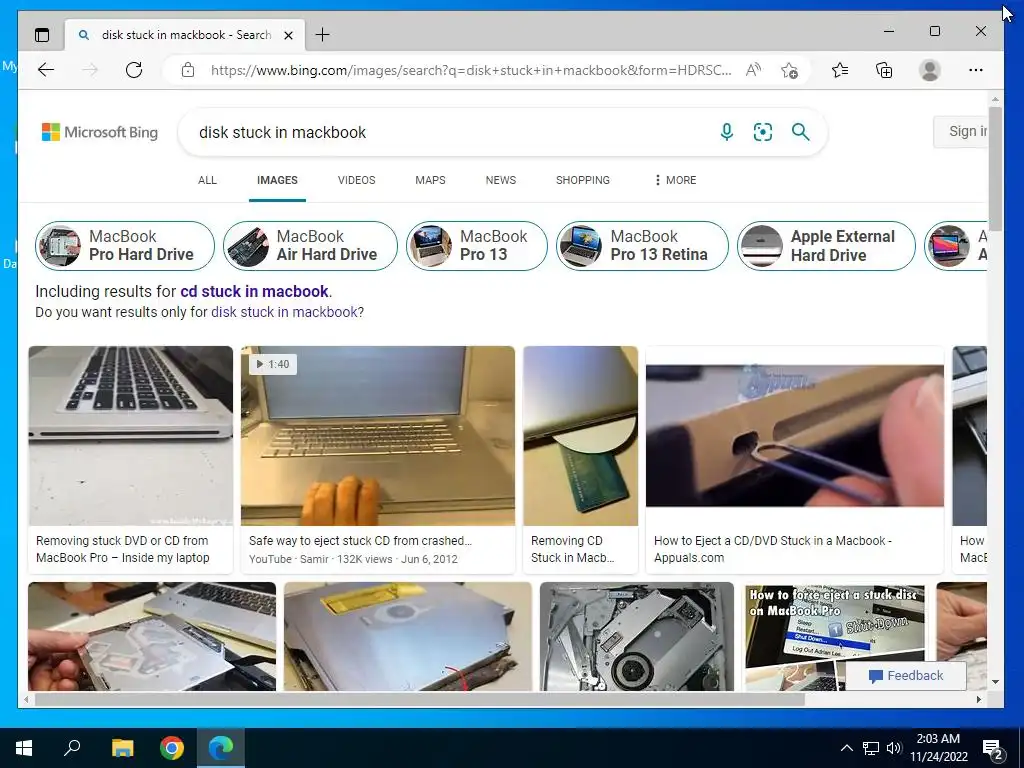Image resolution: width=1024 pixels, height=768 pixels.
Task: Open the Windows Start menu
Action: (24, 748)
